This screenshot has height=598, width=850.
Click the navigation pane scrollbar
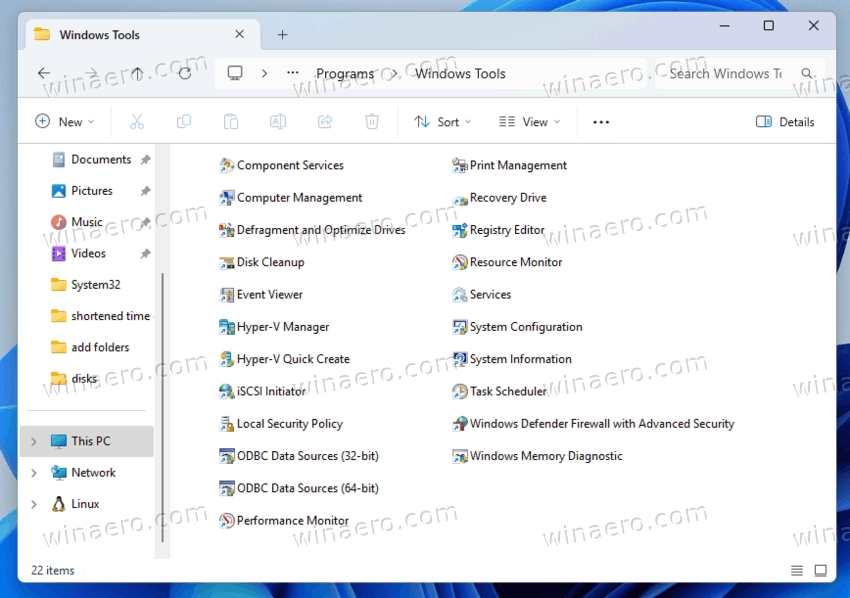coord(162,408)
